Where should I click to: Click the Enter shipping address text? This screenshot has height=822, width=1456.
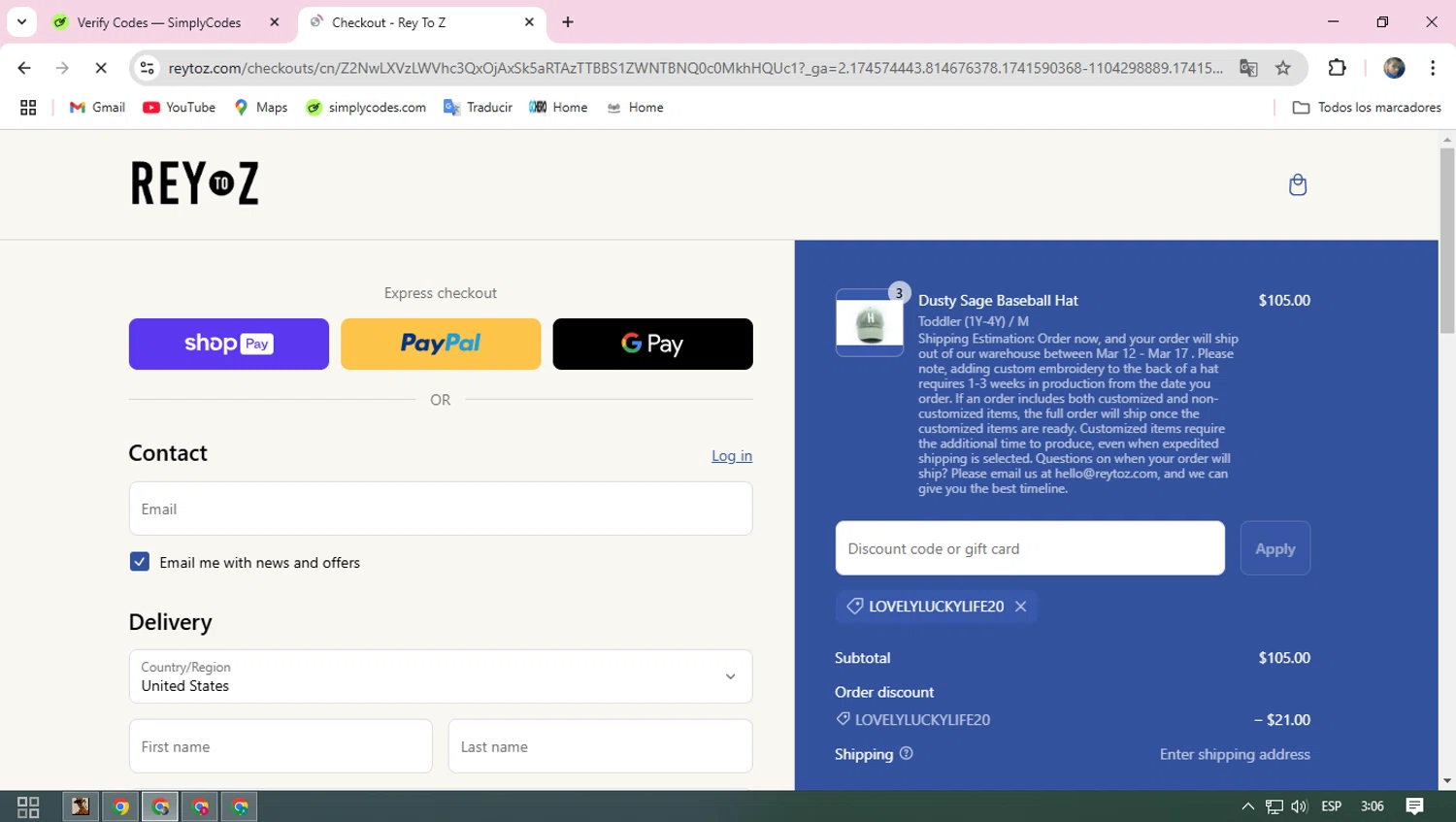tap(1235, 754)
